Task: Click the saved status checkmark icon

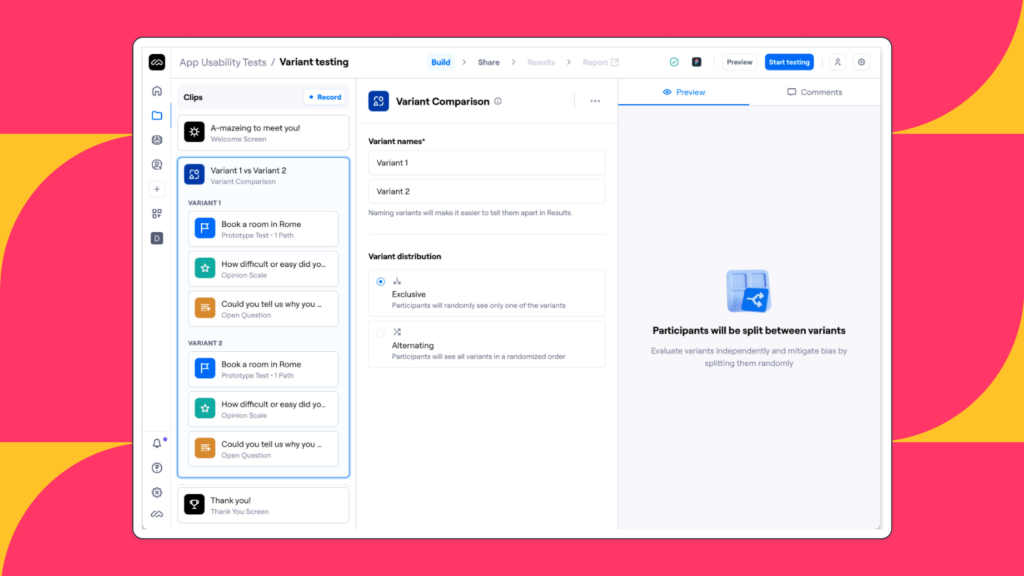Action: click(x=674, y=62)
